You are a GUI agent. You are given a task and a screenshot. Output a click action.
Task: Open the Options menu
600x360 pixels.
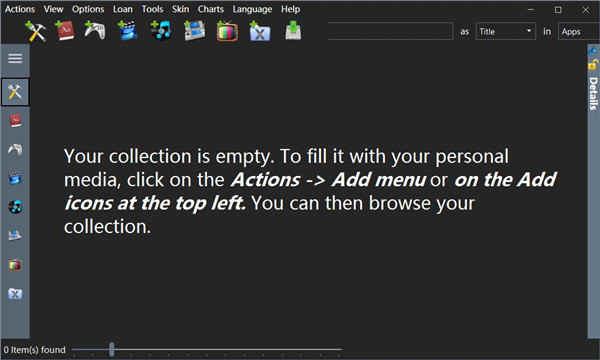[x=88, y=9]
